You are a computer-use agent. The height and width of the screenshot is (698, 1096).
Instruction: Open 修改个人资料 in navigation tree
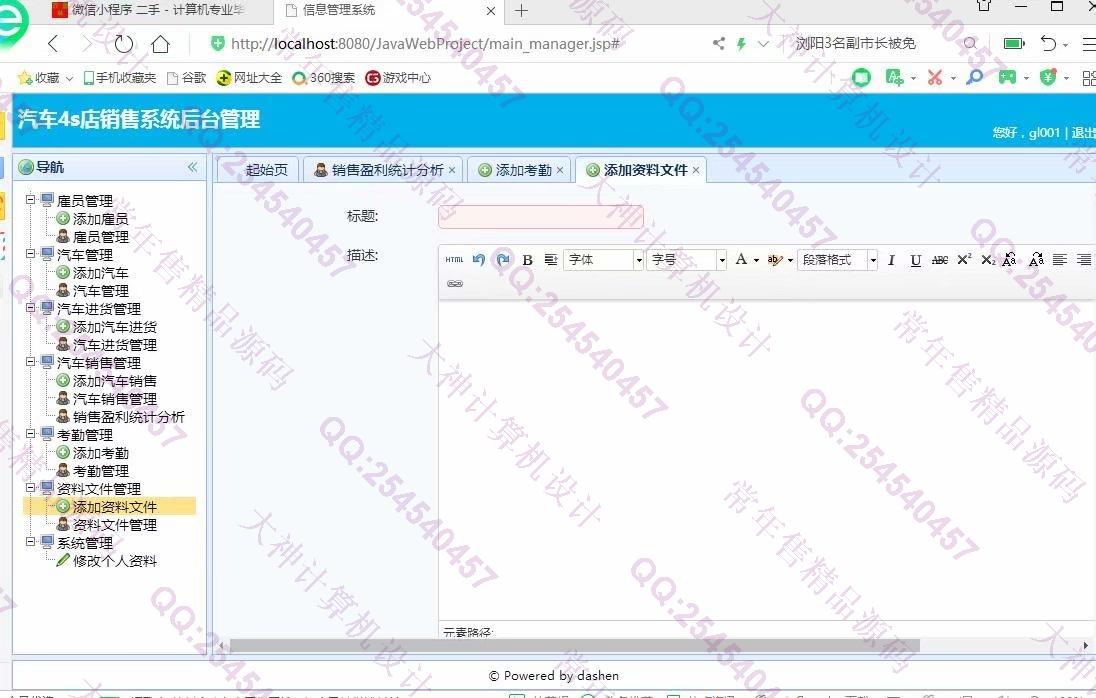[x=115, y=561]
